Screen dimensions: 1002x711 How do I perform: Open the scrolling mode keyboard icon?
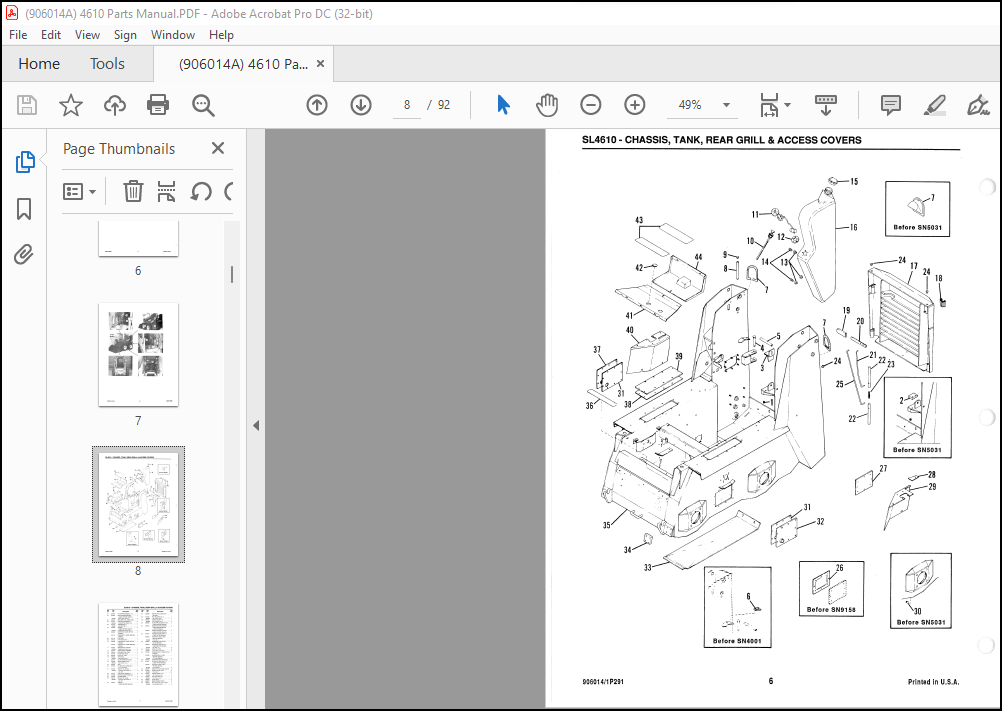[x=826, y=105]
